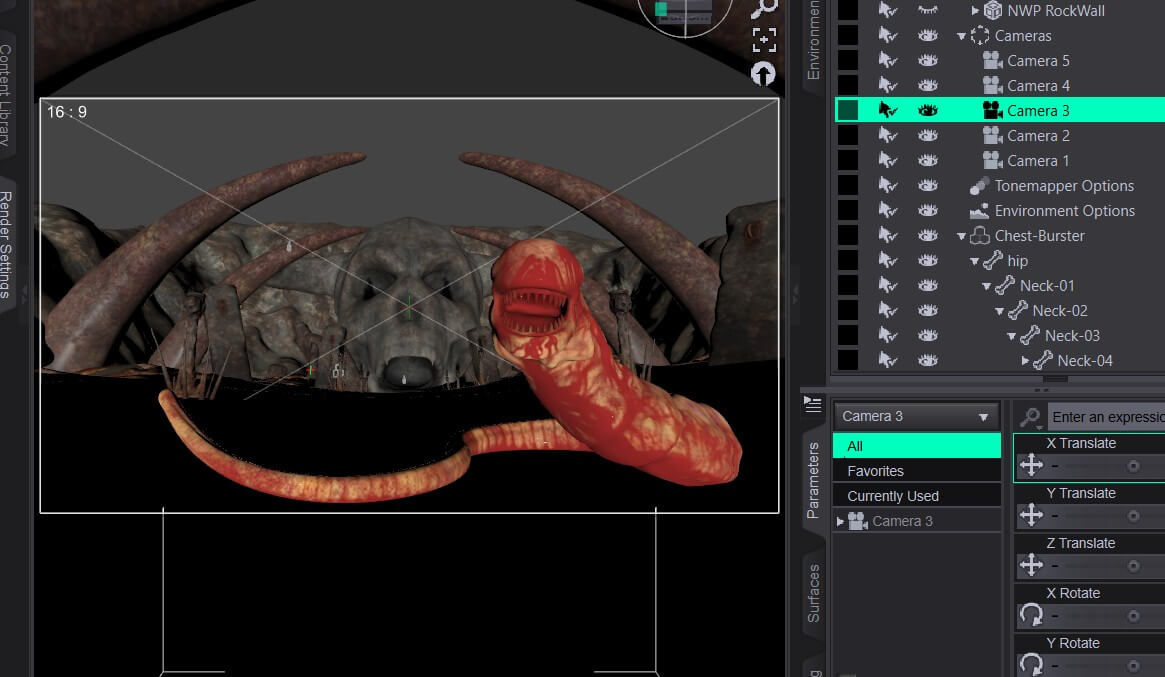Click the X Rotate rotation icon
The image size is (1165, 677).
click(1031, 615)
